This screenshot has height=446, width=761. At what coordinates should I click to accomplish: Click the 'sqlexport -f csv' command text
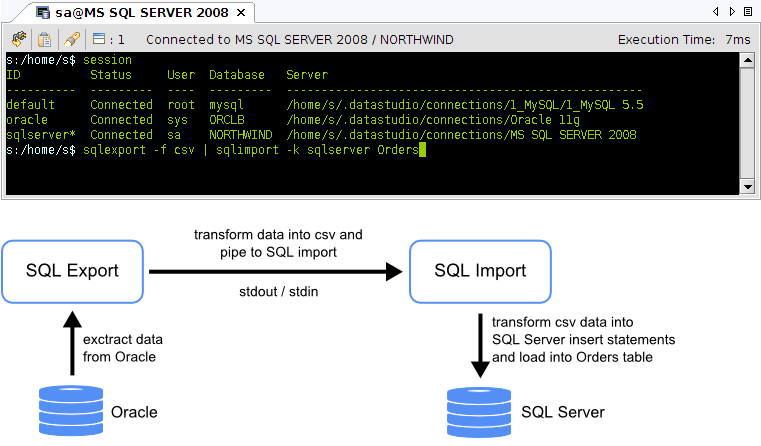tap(139, 150)
